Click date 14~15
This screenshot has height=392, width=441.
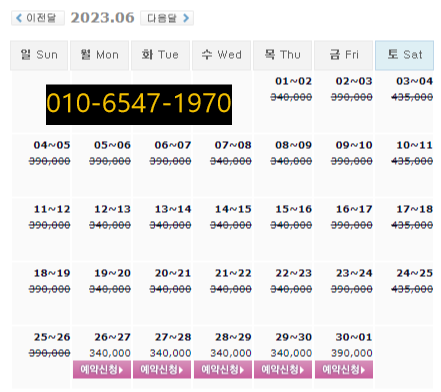[x=233, y=209]
